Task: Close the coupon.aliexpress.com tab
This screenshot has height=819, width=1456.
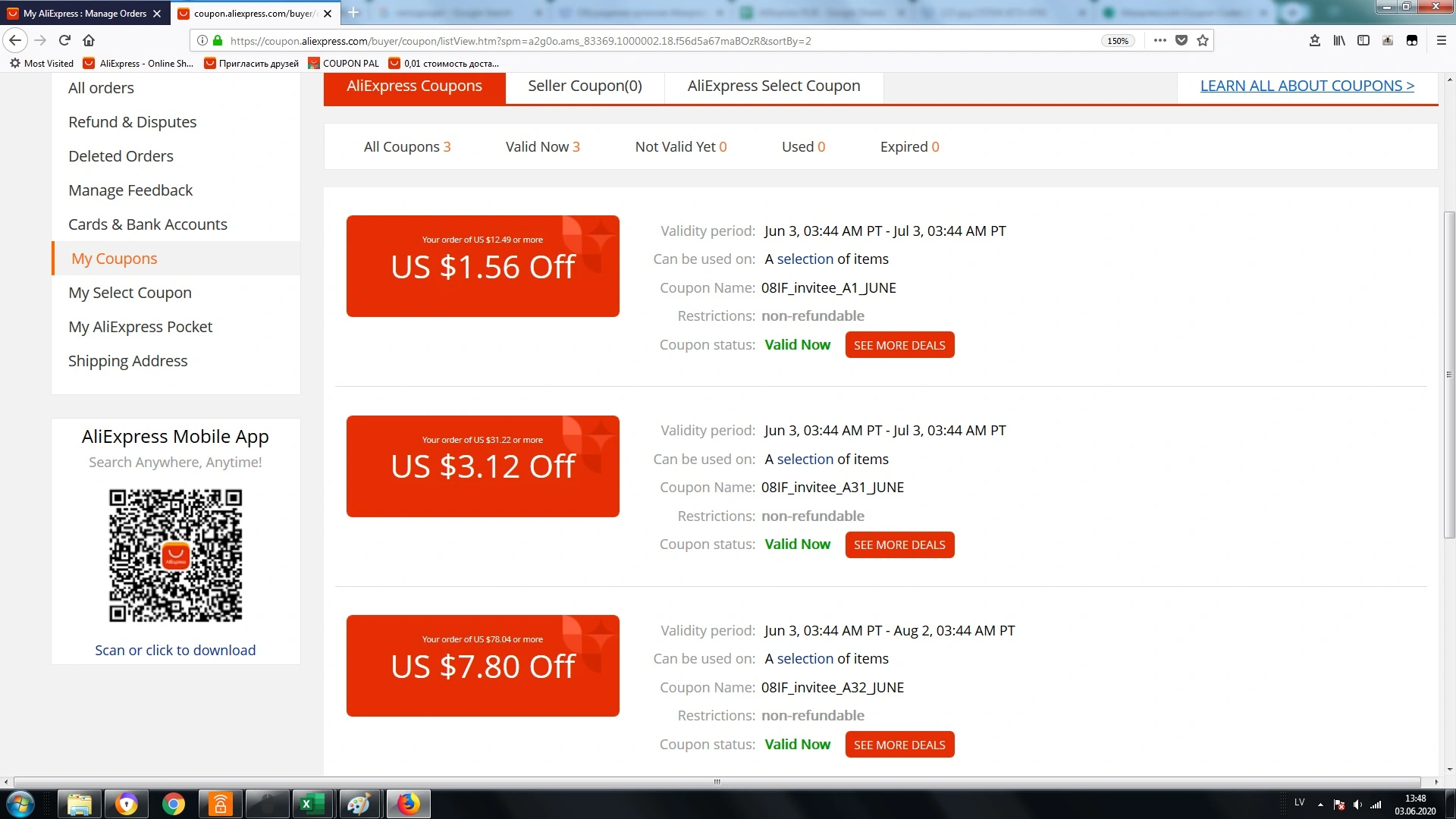Action: pos(328,14)
